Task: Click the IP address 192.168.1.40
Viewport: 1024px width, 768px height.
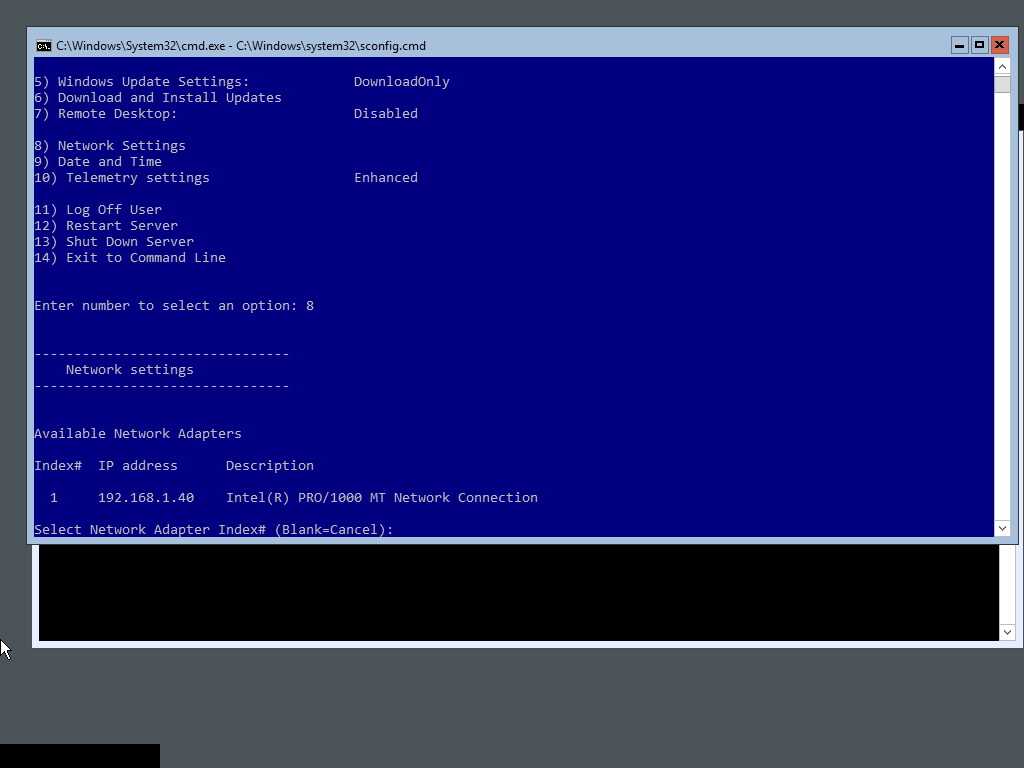Action: click(146, 498)
